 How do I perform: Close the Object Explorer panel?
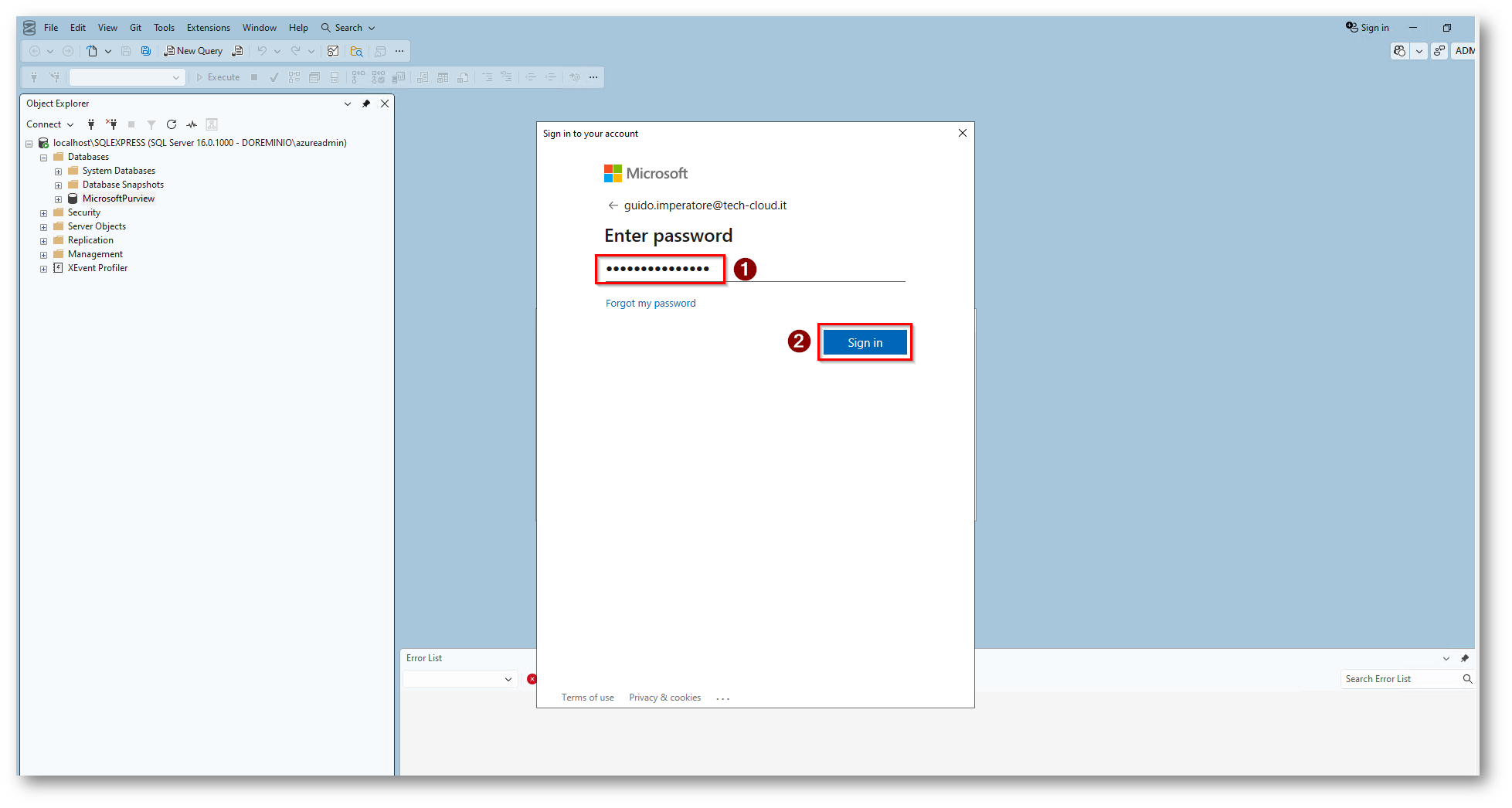tap(385, 104)
